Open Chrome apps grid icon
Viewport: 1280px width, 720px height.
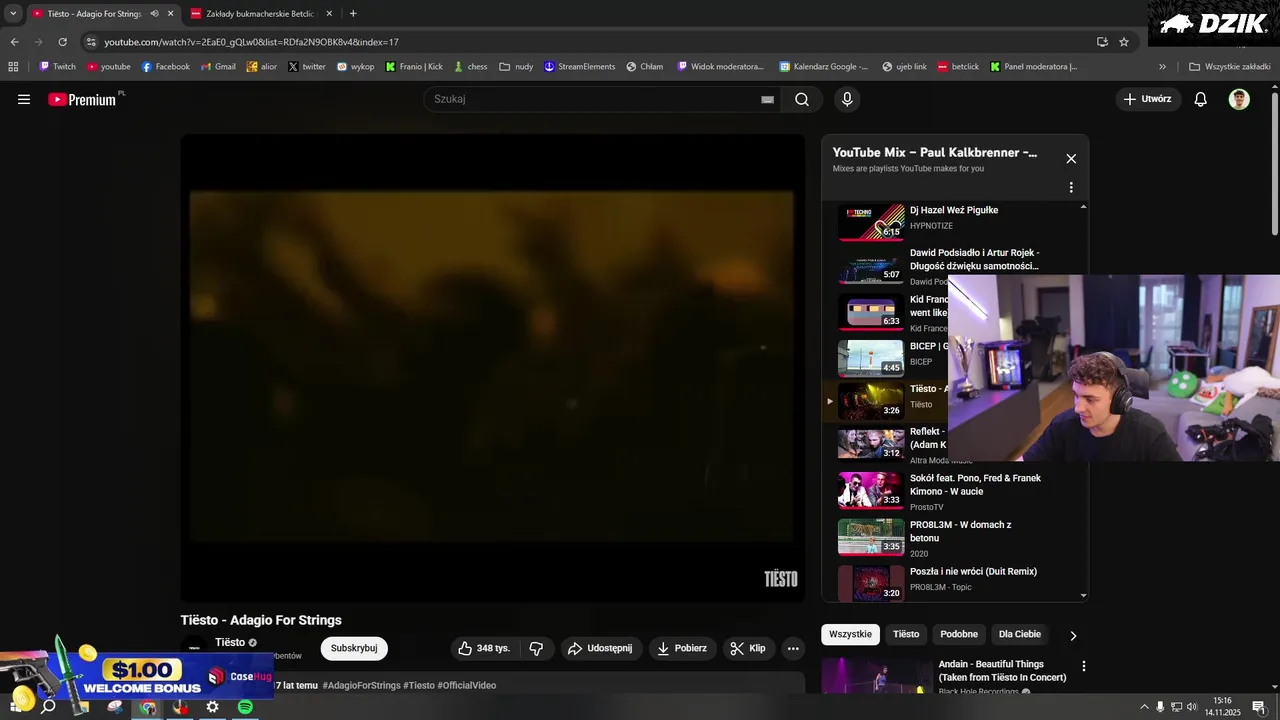point(13,67)
